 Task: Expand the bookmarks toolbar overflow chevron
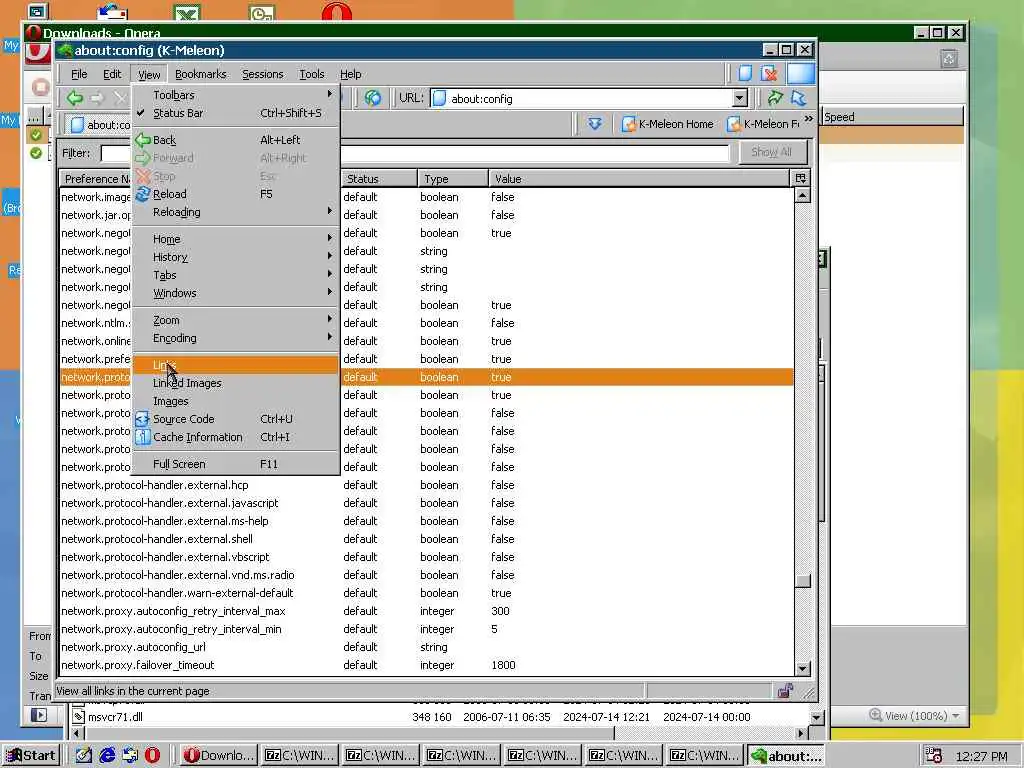point(808,119)
